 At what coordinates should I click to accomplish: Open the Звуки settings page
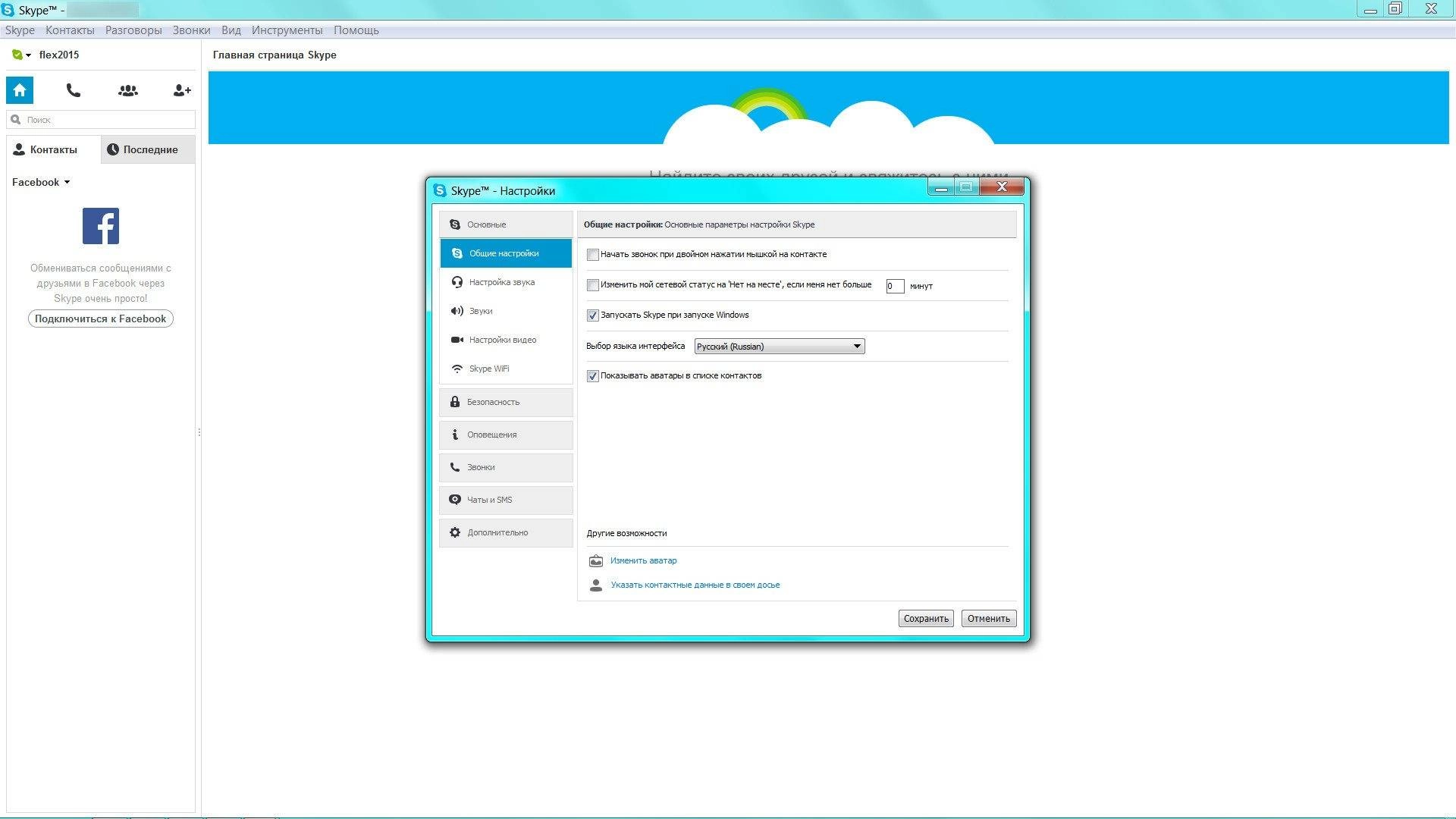pos(506,311)
